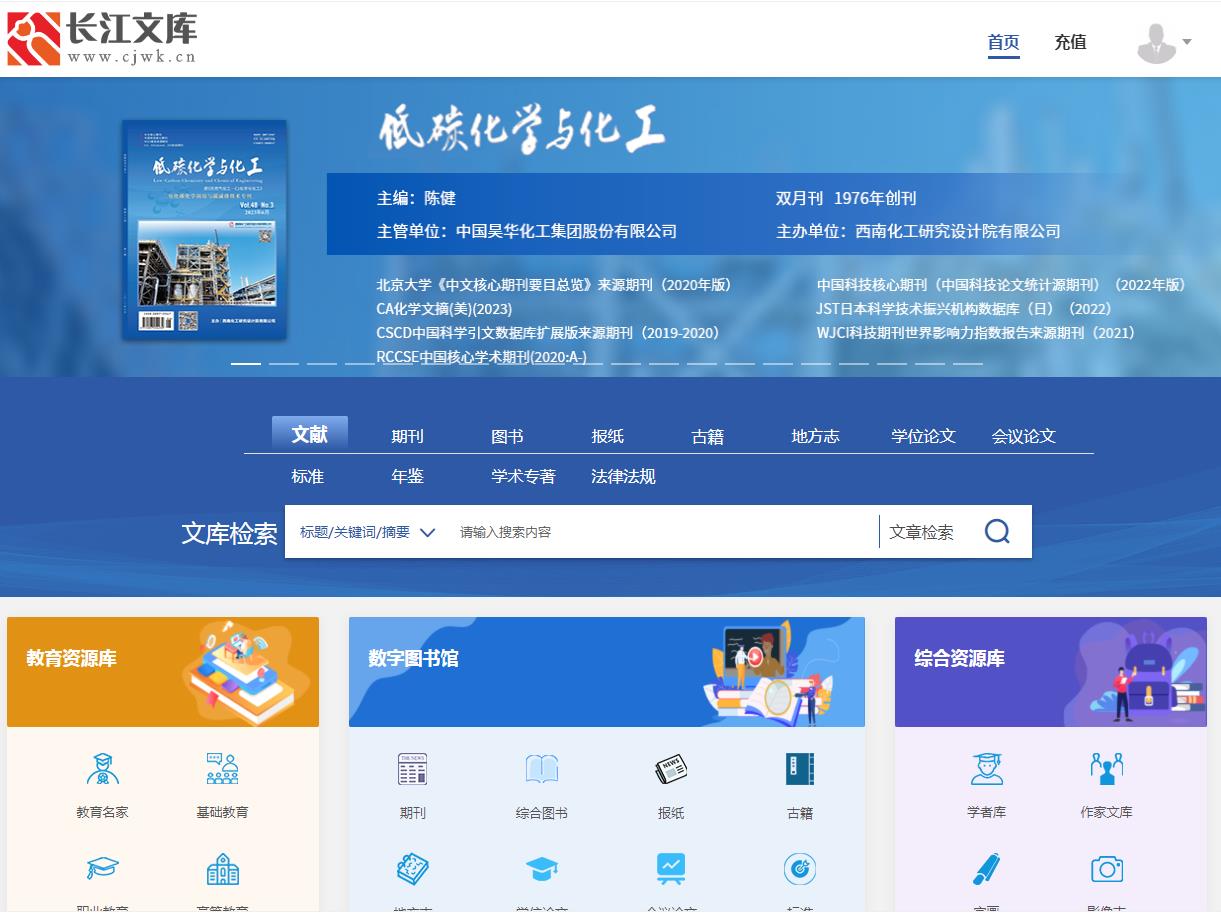This screenshot has width=1221, height=913.
Task: Click 主管单位：中国昊华化工集团股份有限公司 text
Action: [527, 231]
